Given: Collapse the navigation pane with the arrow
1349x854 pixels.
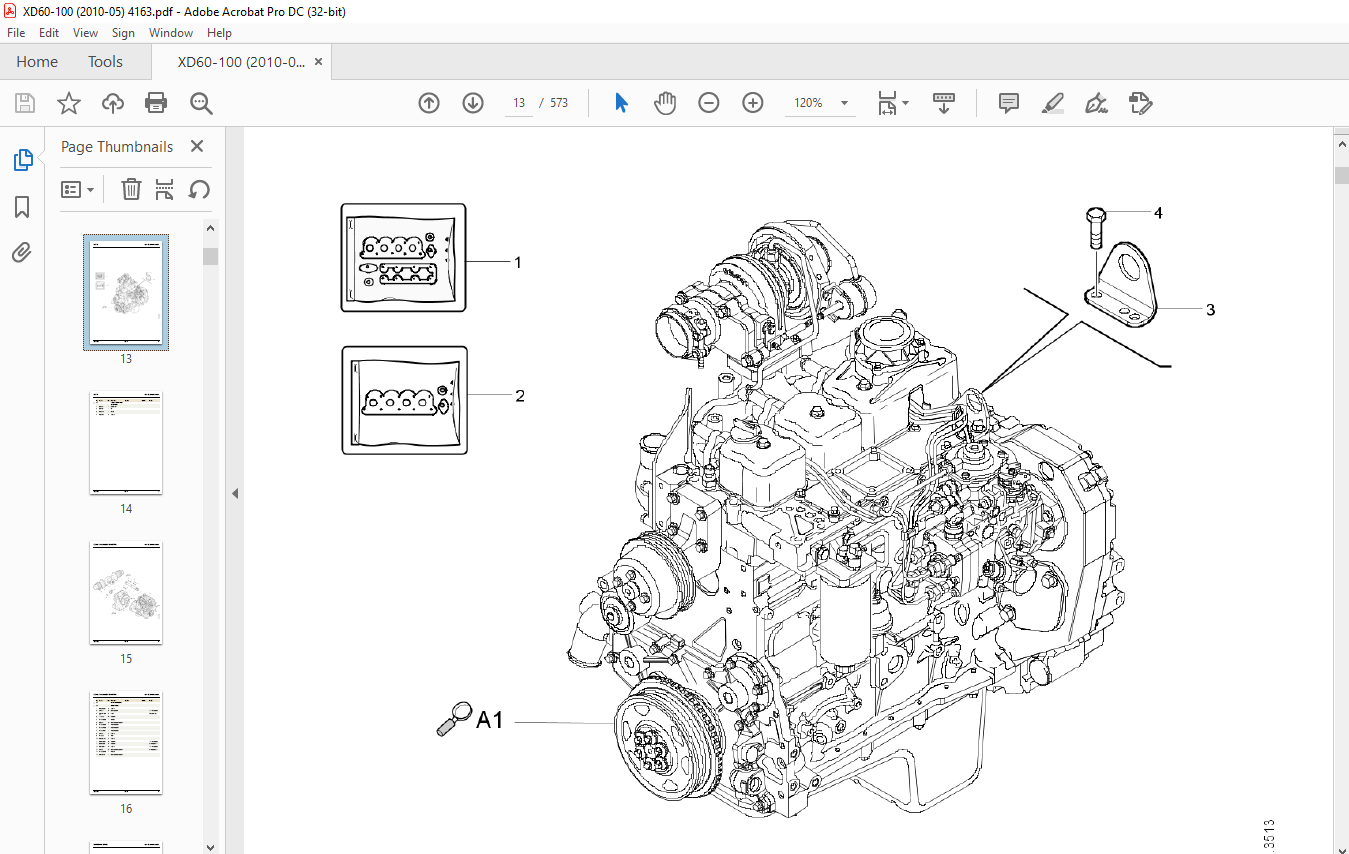Looking at the screenshot, I should click(235, 493).
